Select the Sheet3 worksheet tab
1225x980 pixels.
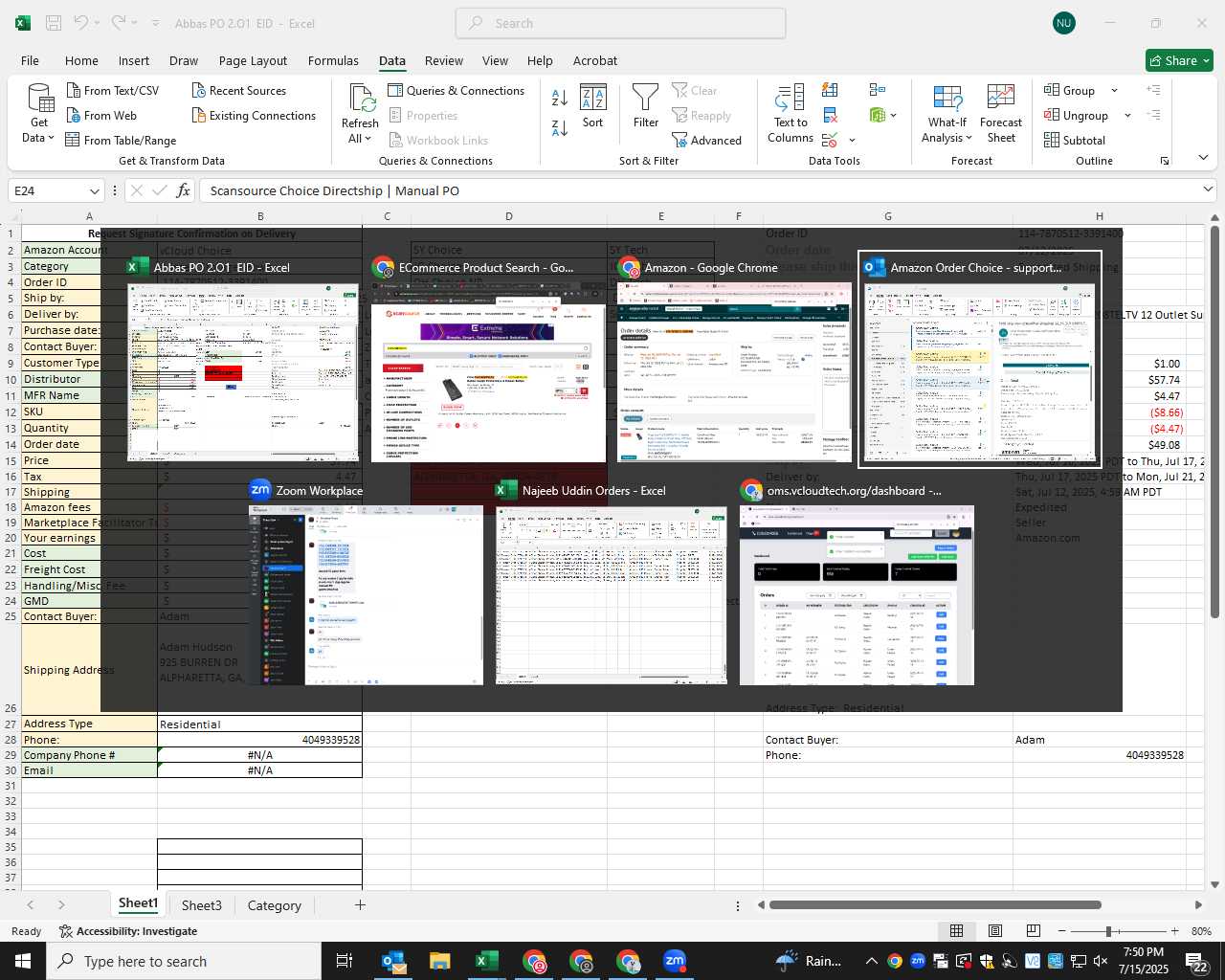(x=201, y=904)
